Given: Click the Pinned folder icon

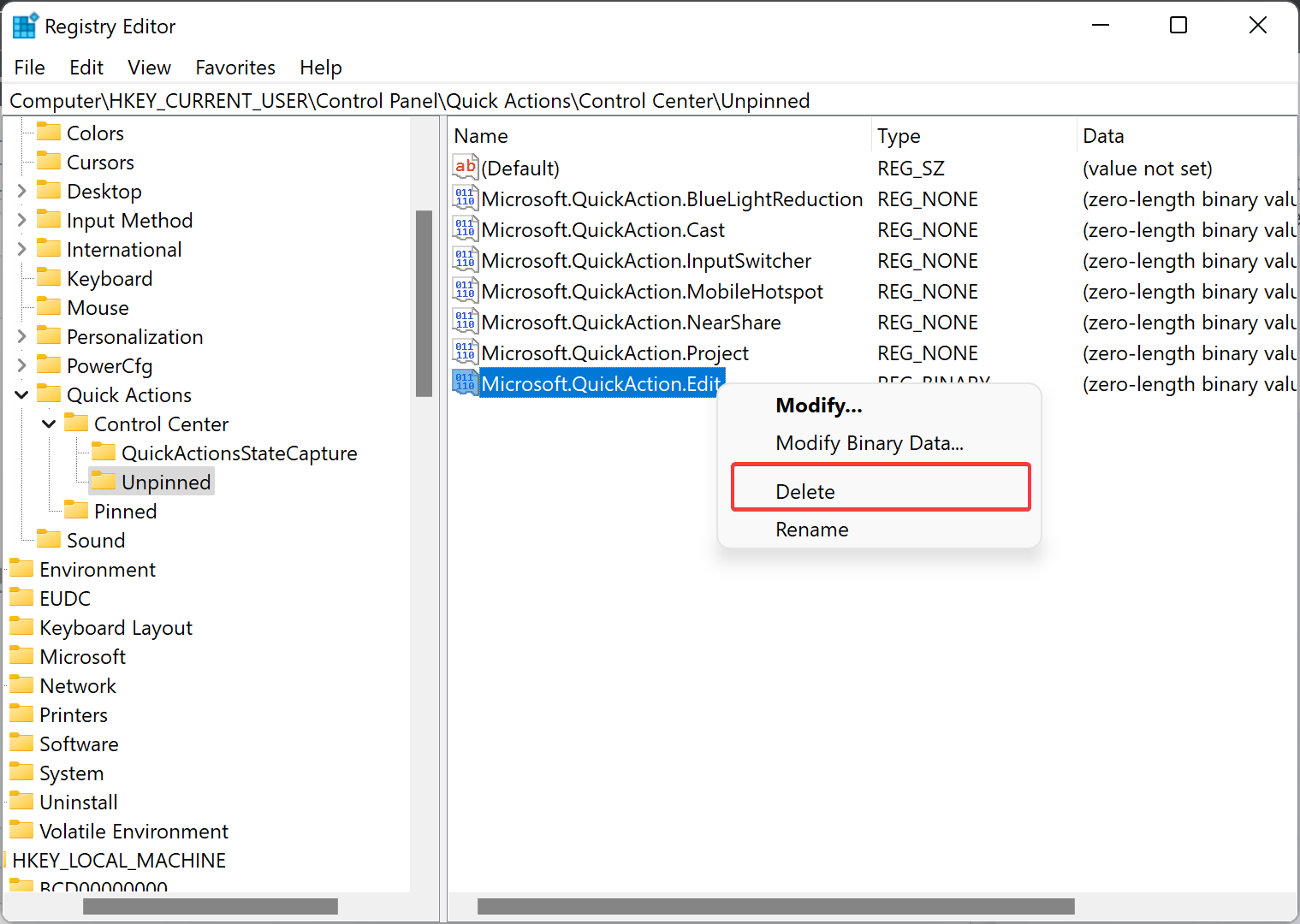Looking at the screenshot, I should [x=76, y=510].
